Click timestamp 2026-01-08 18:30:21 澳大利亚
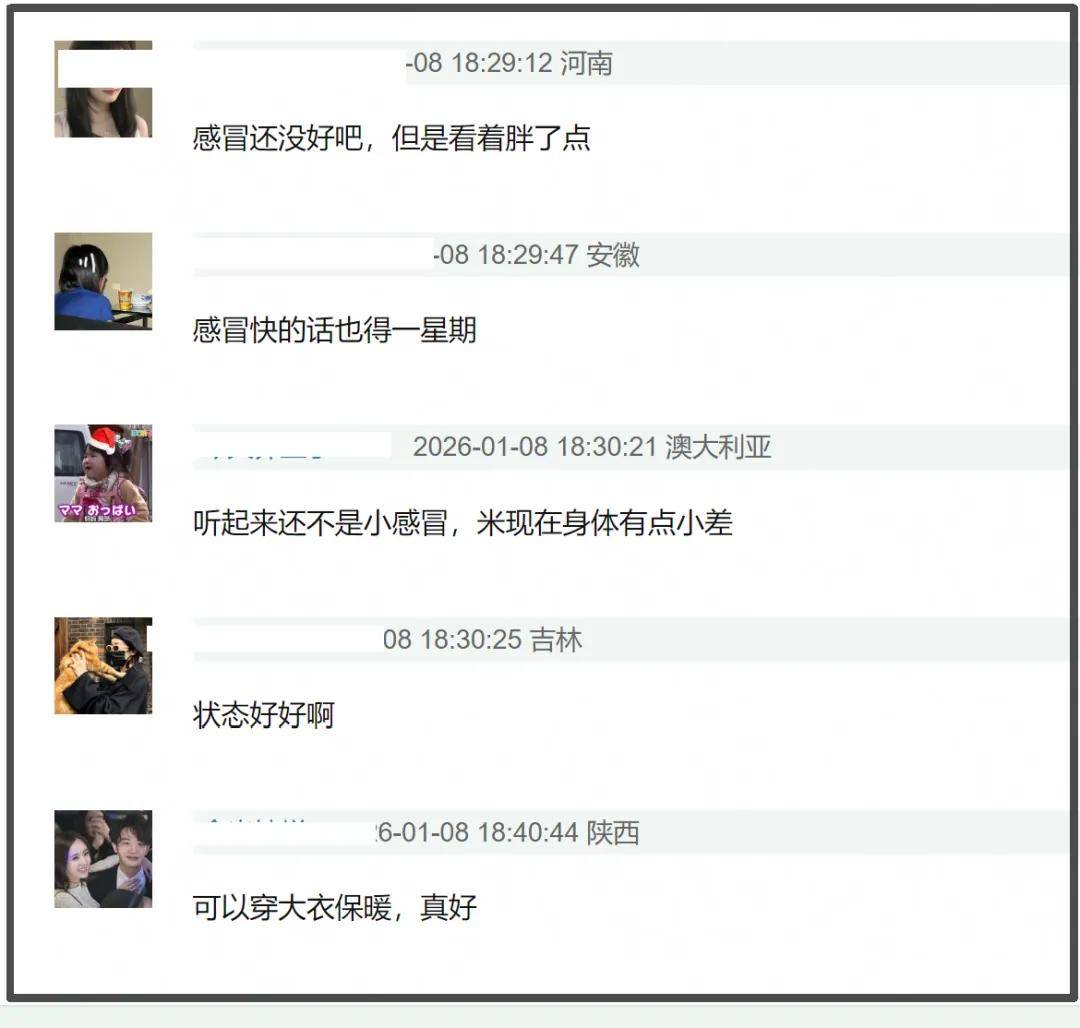The height and width of the screenshot is (1028, 1080). pyautogui.click(x=592, y=447)
